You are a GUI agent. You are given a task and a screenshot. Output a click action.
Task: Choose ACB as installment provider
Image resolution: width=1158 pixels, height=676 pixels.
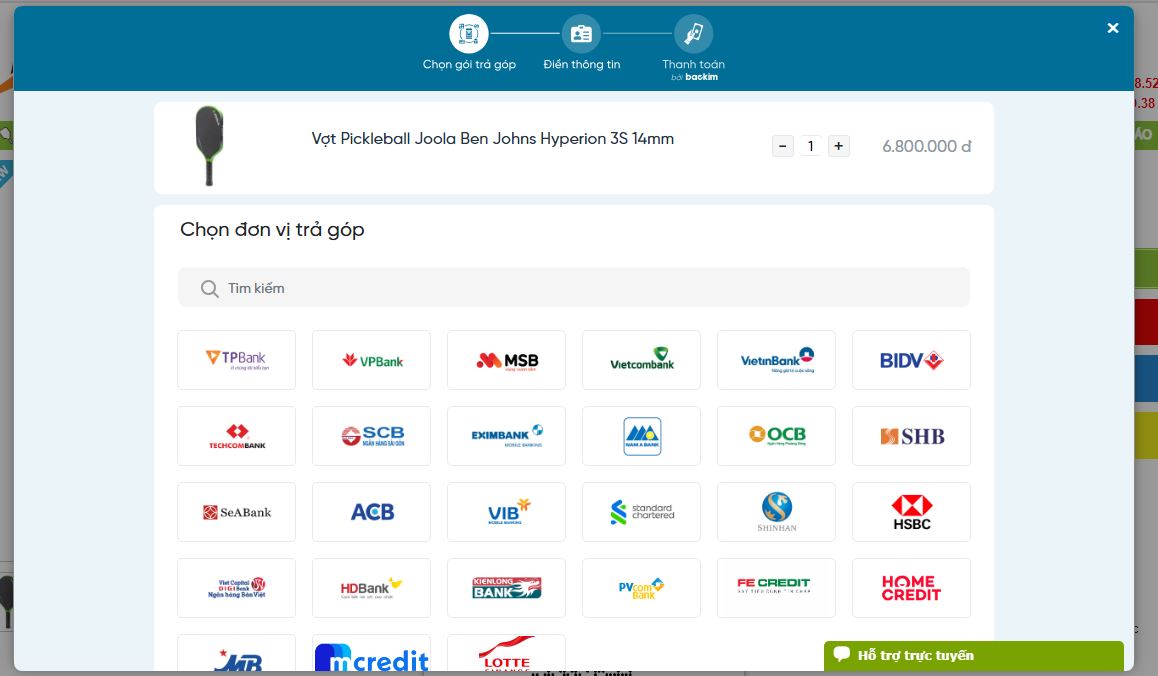pyautogui.click(x=371, y=512)
